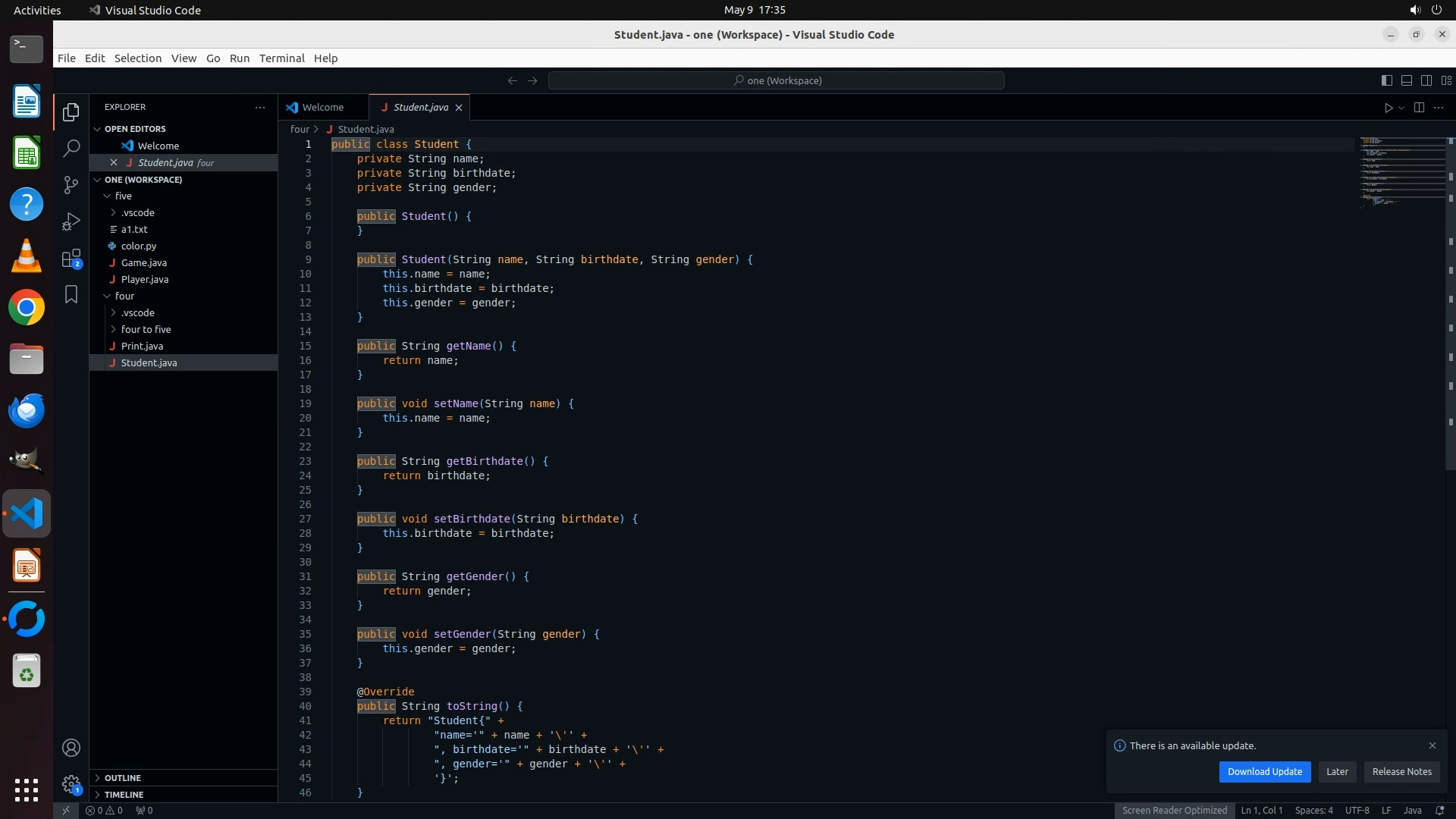Image resolution: width=1456 pixels, height=819 pixels.
Task: Collapse the five folder in explorer
Action: pyautogui.click(x=123, y=196)
